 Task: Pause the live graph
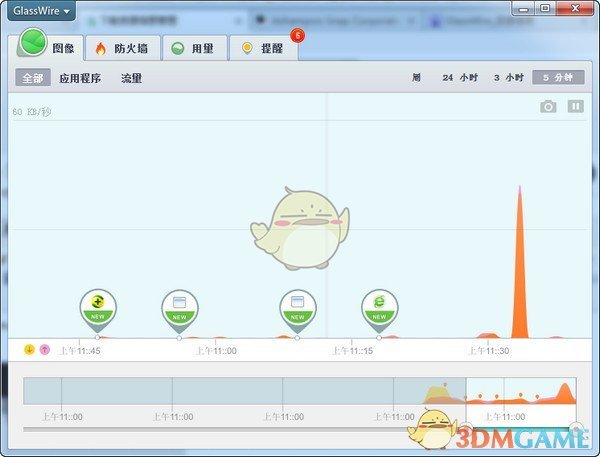tap(576, 107)
